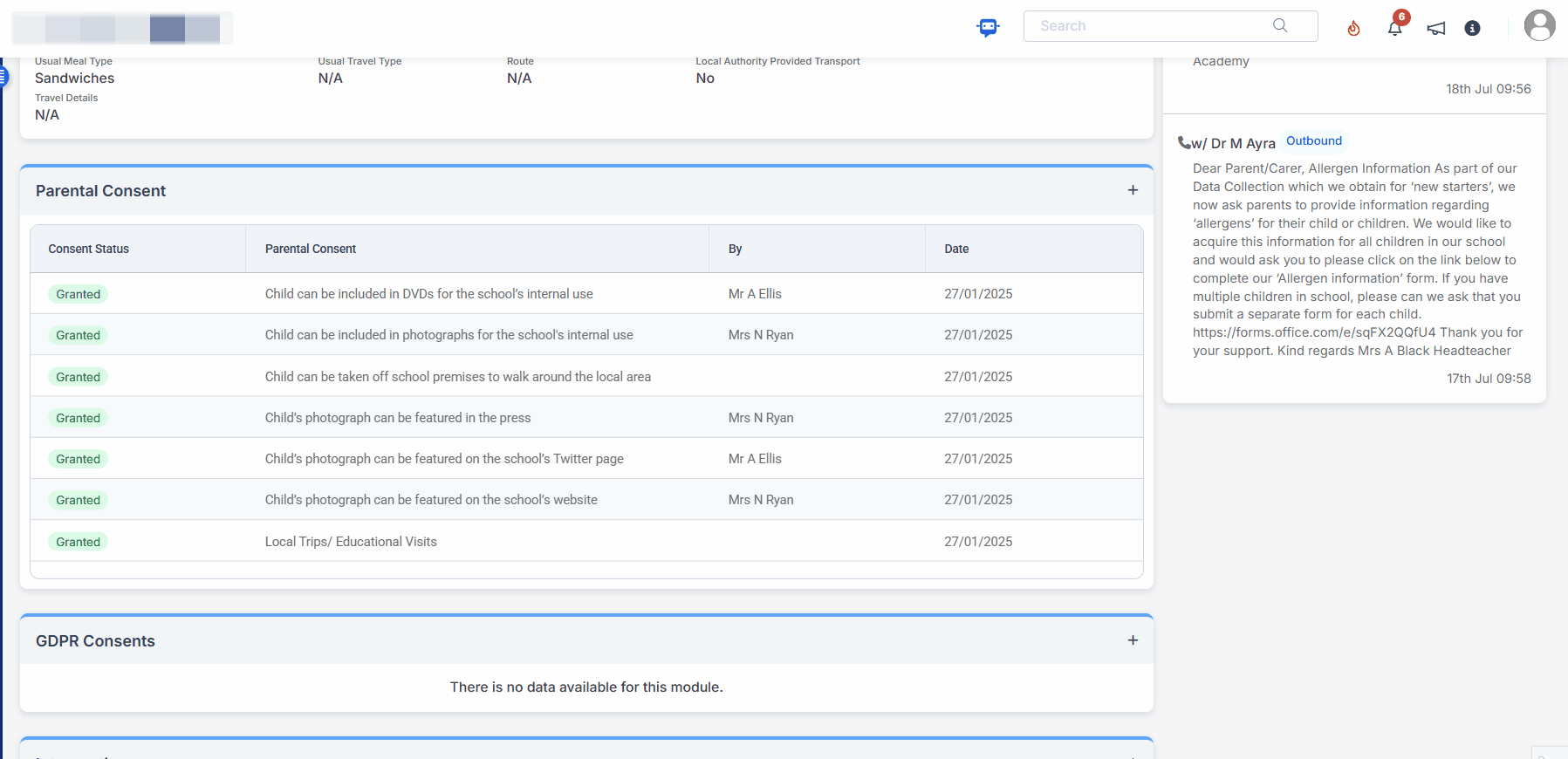Image resolution: width=1568 pixels, height=759 pixels.
Task: Click the blurred logo in the header
Action: 122,28
